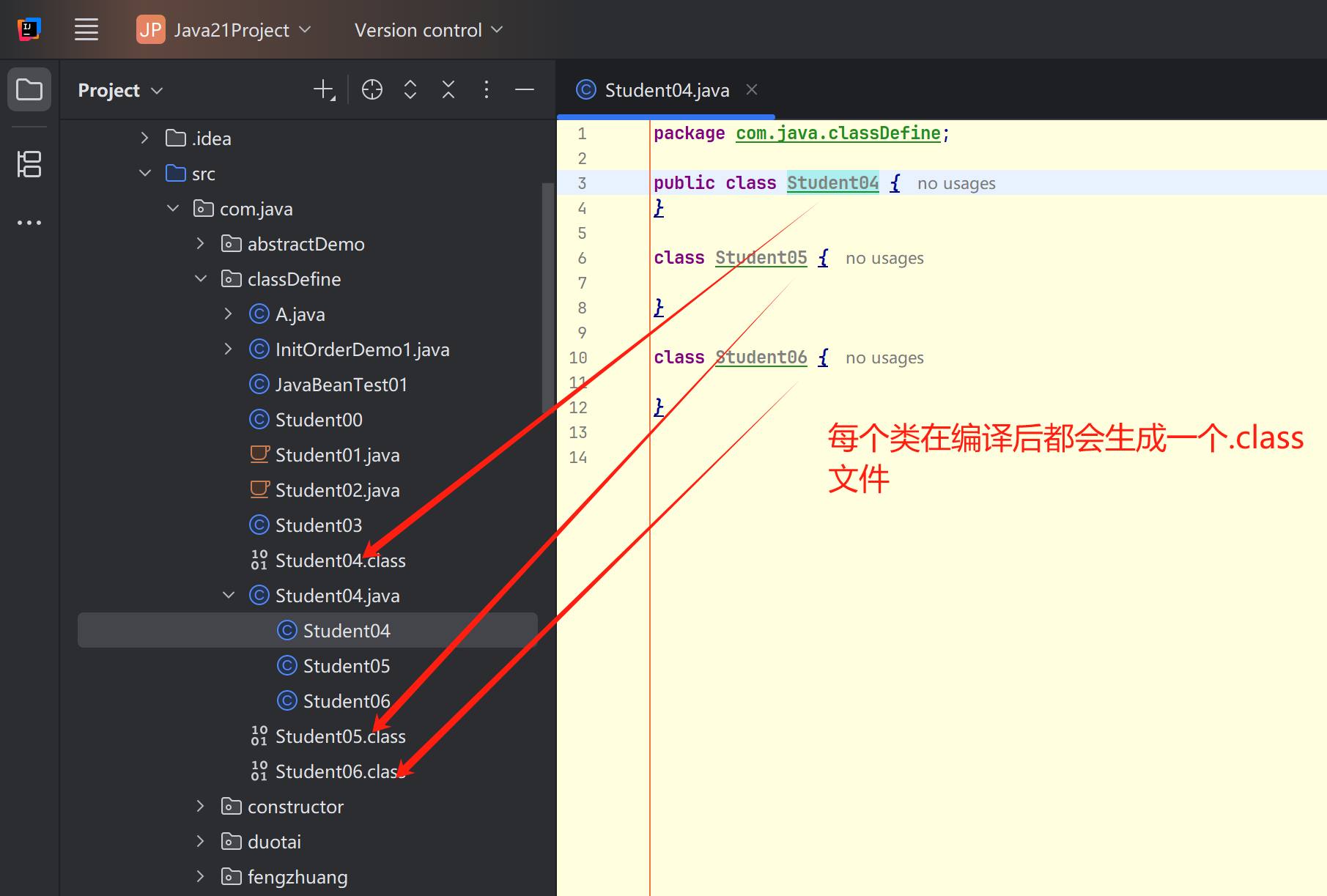Click the Student05 class name in editor

pos(761,258)
